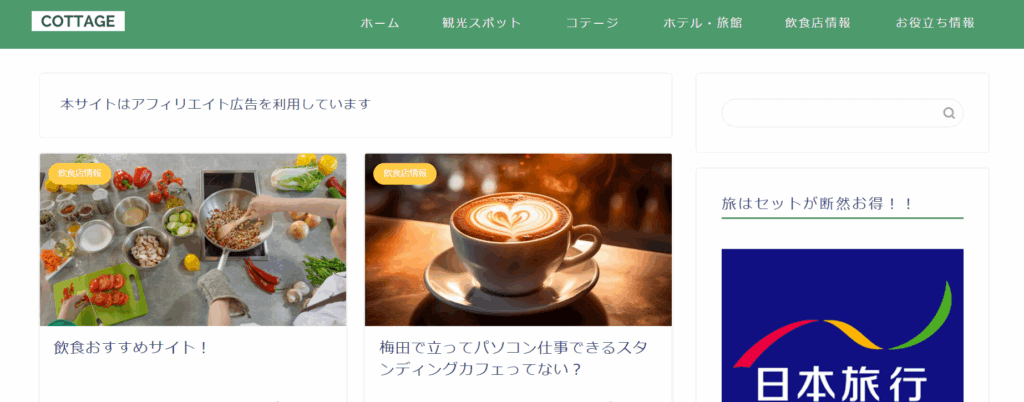Click the 日本旅行 banner logo

842,325
